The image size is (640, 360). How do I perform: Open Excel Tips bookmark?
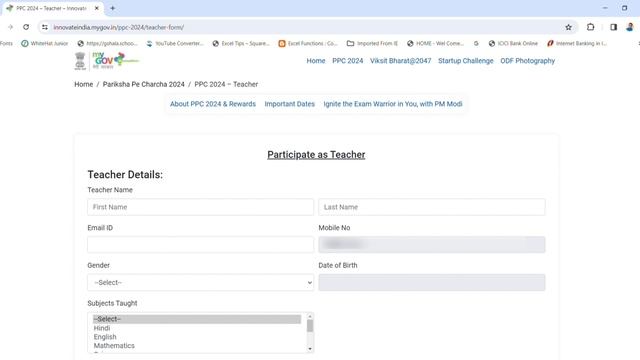[241, 43]
